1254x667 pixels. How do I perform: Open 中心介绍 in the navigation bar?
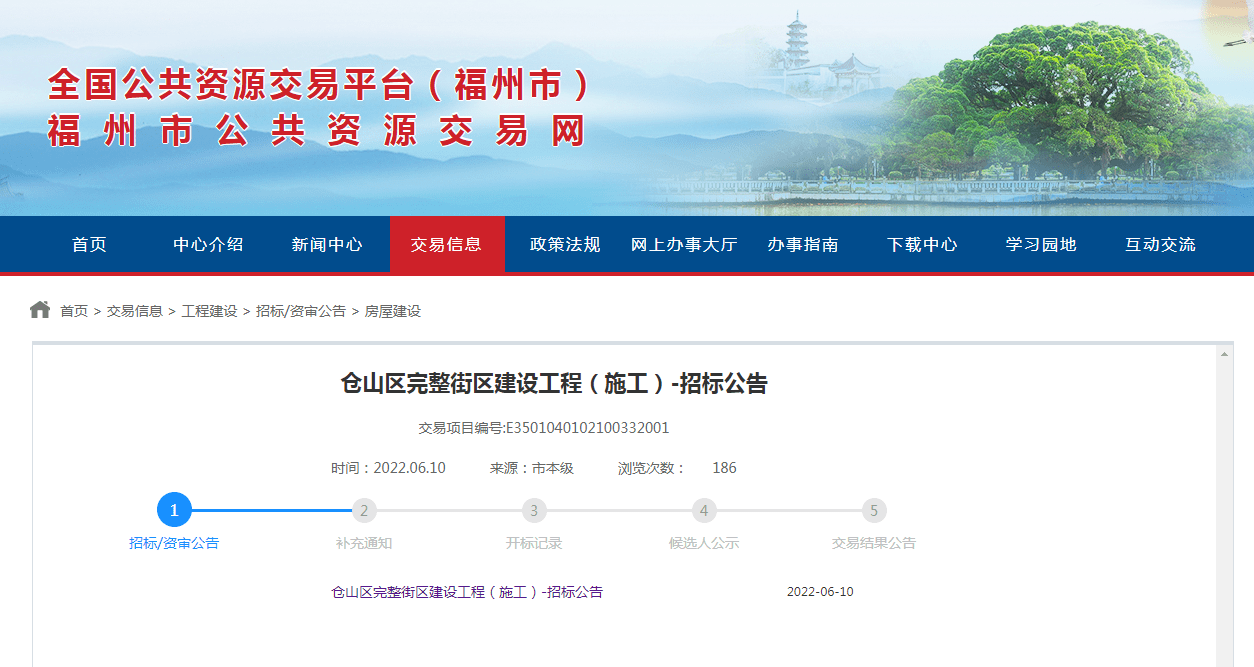[208, 244]
